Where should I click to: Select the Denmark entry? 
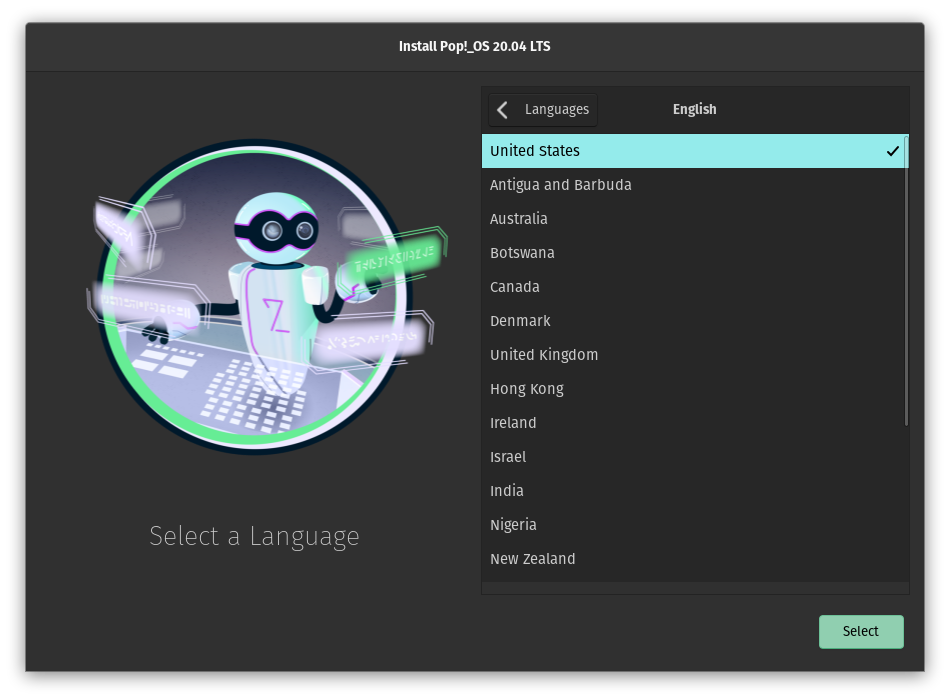click(x=694, y=321)
